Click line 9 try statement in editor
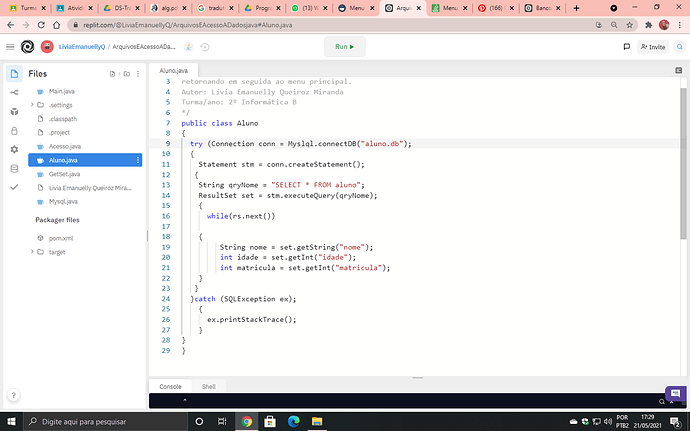 [301, 144]
